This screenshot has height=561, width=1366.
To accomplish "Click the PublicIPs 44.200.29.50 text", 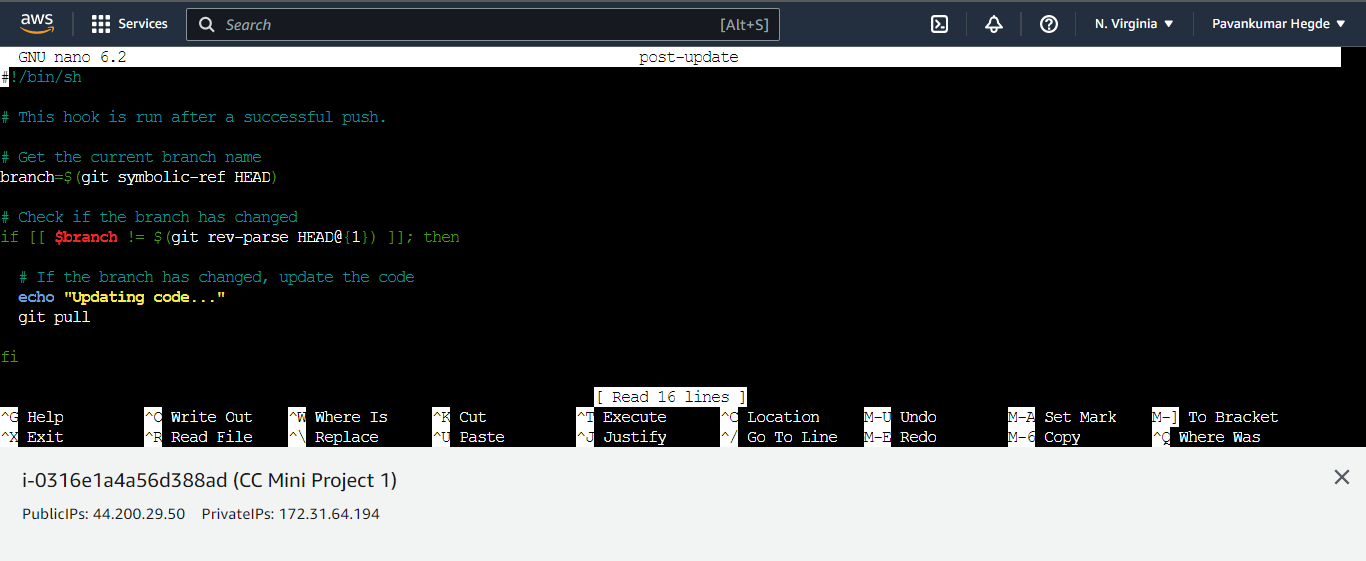I will click(x=104, y=514).
